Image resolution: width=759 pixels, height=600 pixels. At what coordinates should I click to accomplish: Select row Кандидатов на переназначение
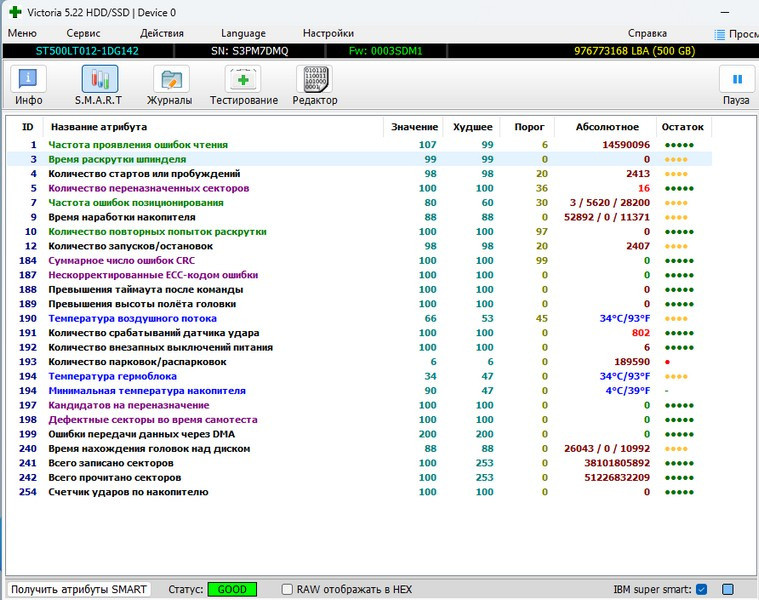[x=359, y=405]
